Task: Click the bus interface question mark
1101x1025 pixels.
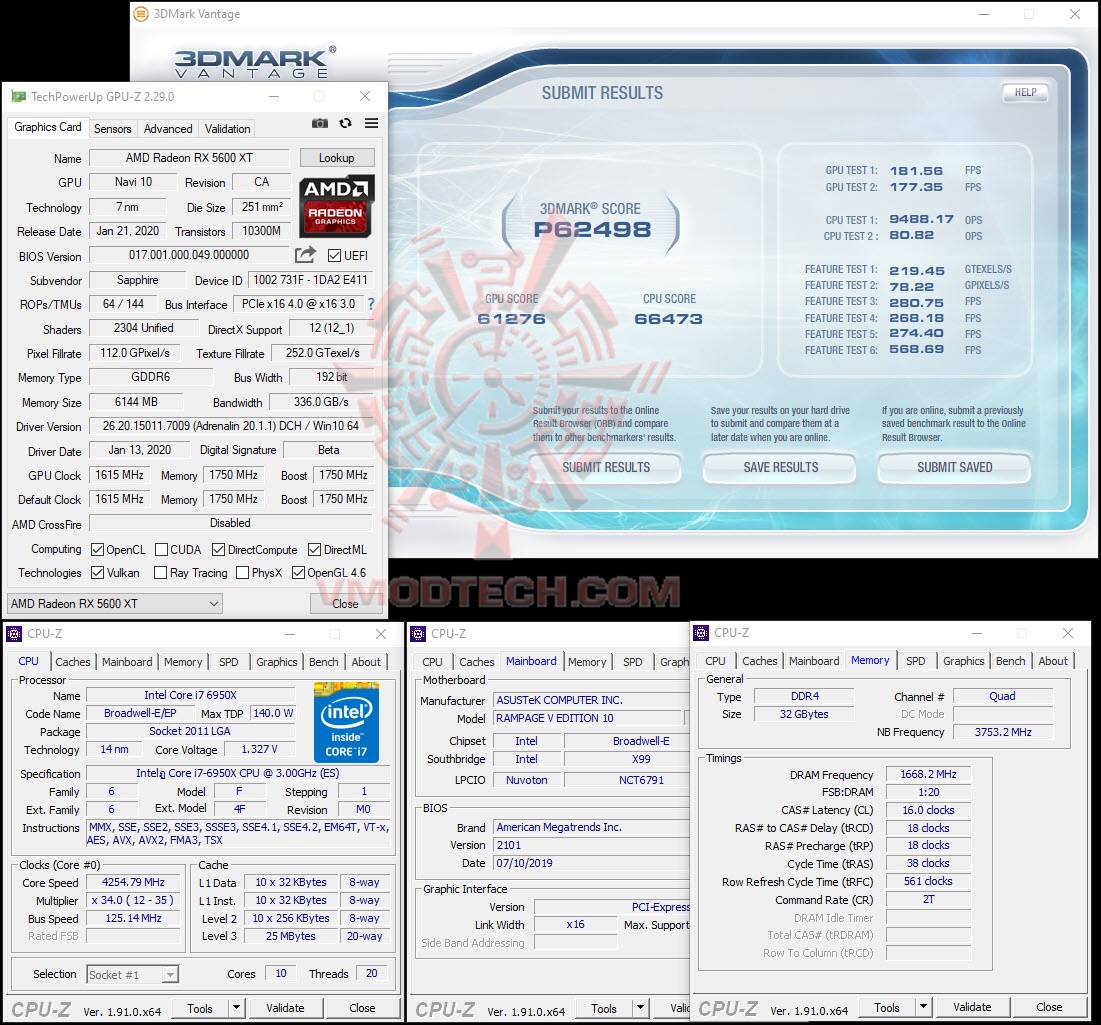Action: (371, 304)
